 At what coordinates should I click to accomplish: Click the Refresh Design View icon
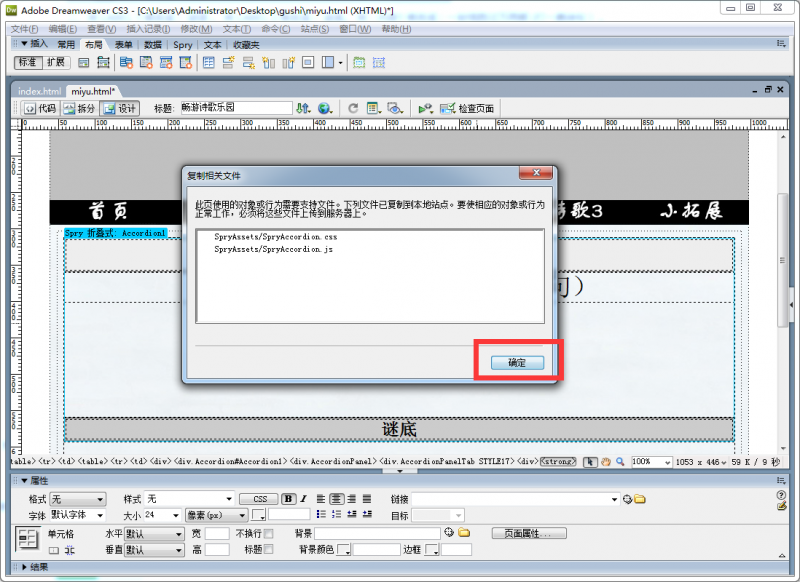(x=353, y=108)
